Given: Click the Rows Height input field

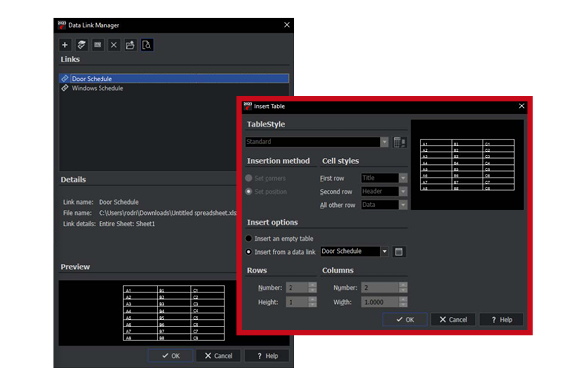Looking at the screenshot, I should (x=297, y=302).
